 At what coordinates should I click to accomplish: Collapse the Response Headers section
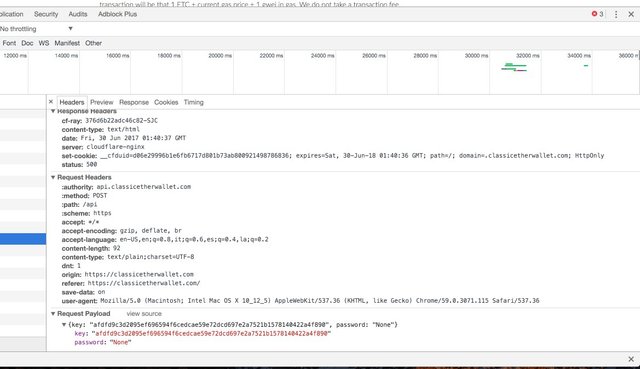coord(53,111)
